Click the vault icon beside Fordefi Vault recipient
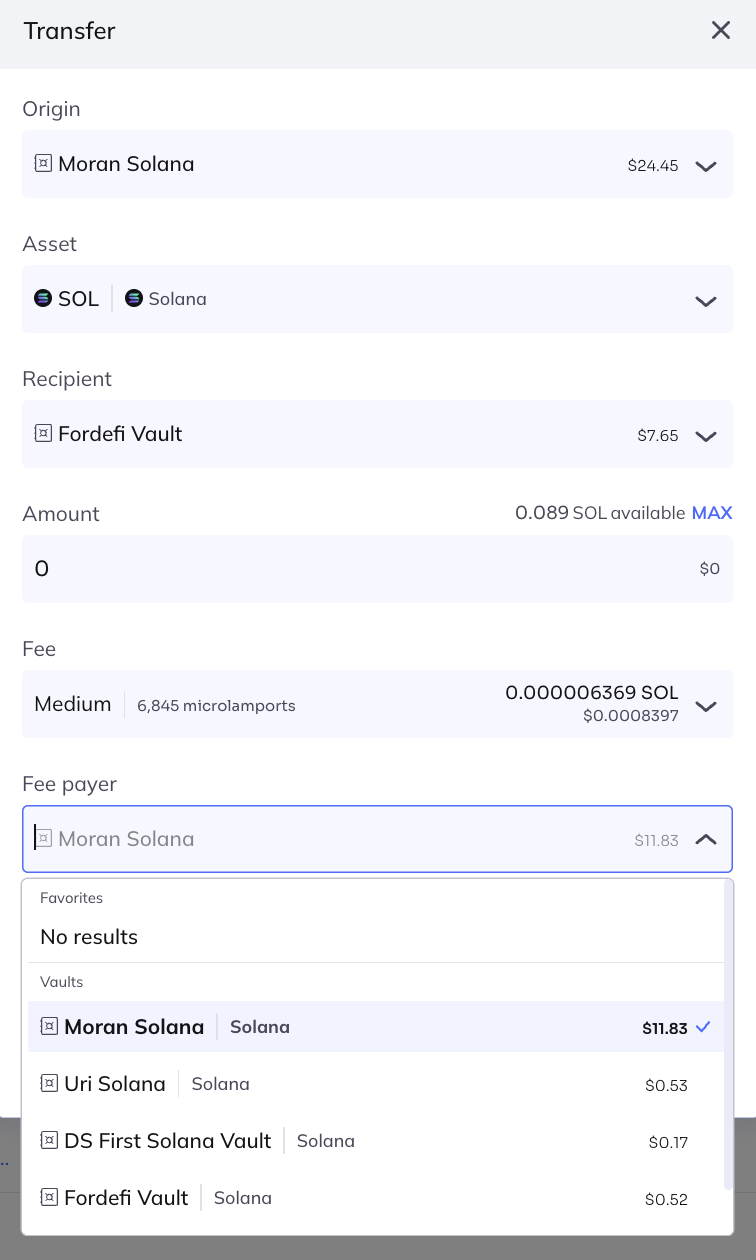The height and width of the screenshot is (1260, 756). tap(43, 434)
